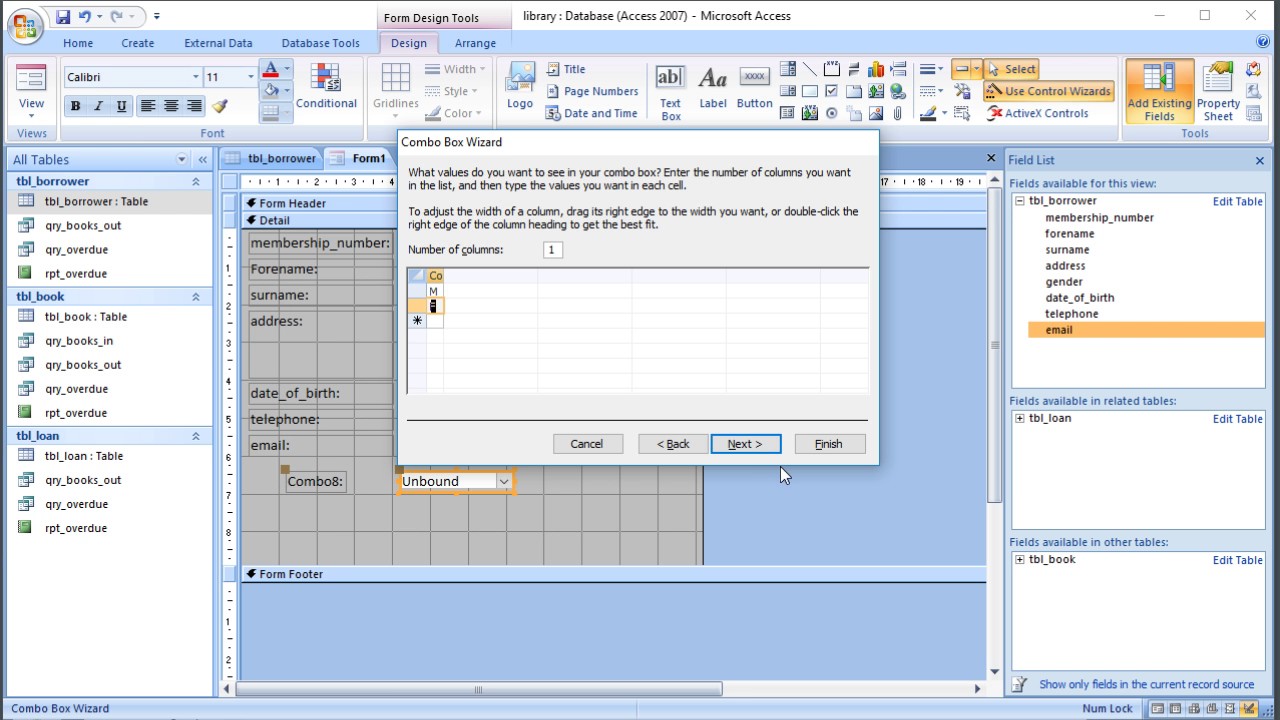Align text right

click(x=194, y=106)
